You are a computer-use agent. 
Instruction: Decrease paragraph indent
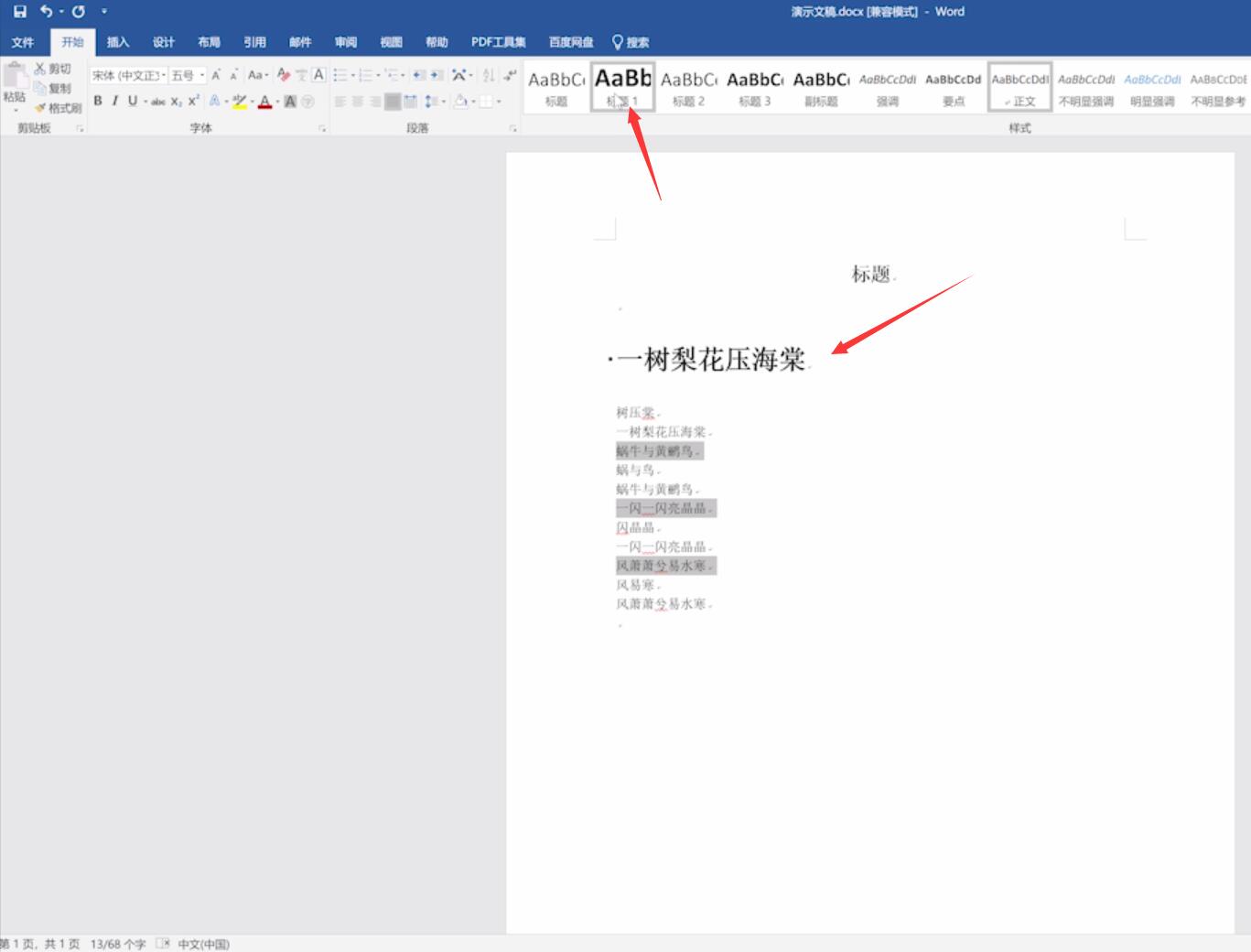tap(419, 75)
